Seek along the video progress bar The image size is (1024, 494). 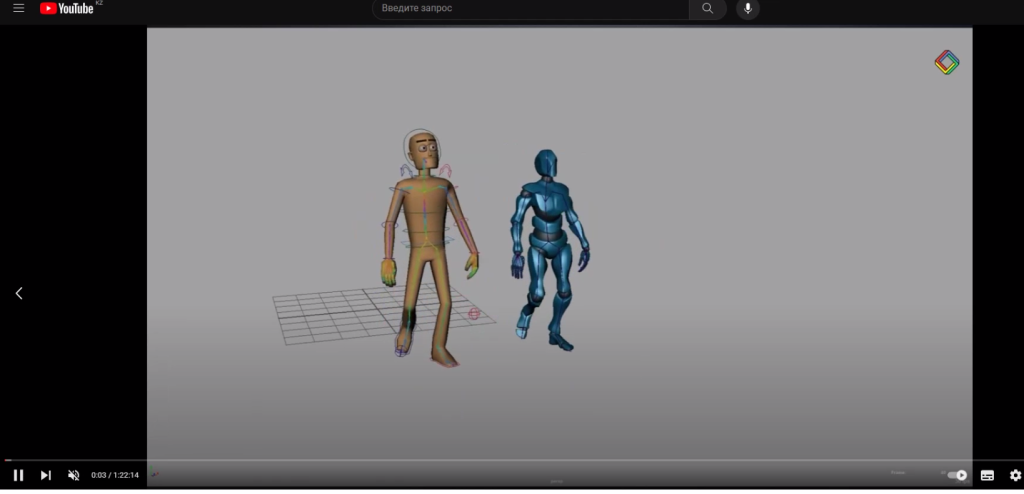coord(512,461)
